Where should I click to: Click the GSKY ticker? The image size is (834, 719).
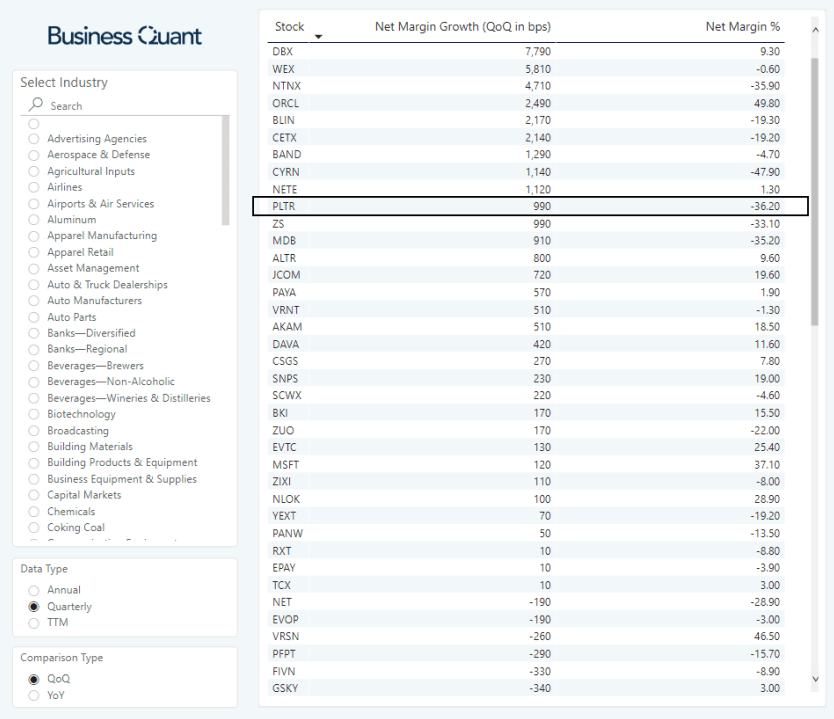pos(285,688)
